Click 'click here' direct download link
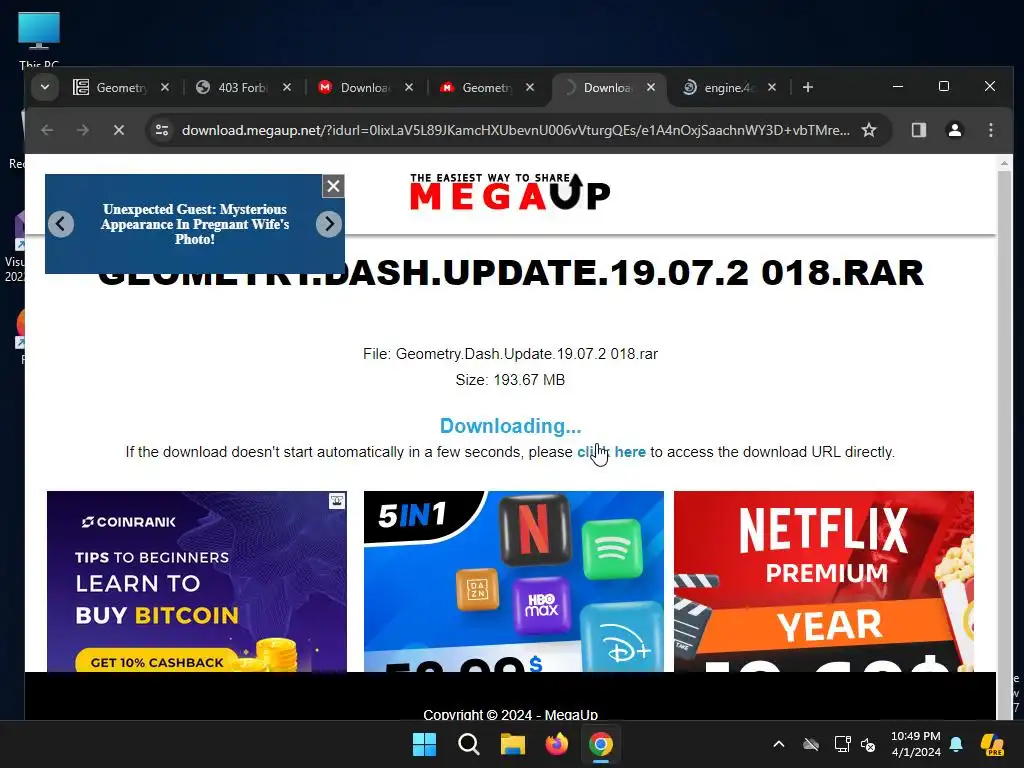The width and height of the screenshot is (1024, 768). (x=611, y=452)
